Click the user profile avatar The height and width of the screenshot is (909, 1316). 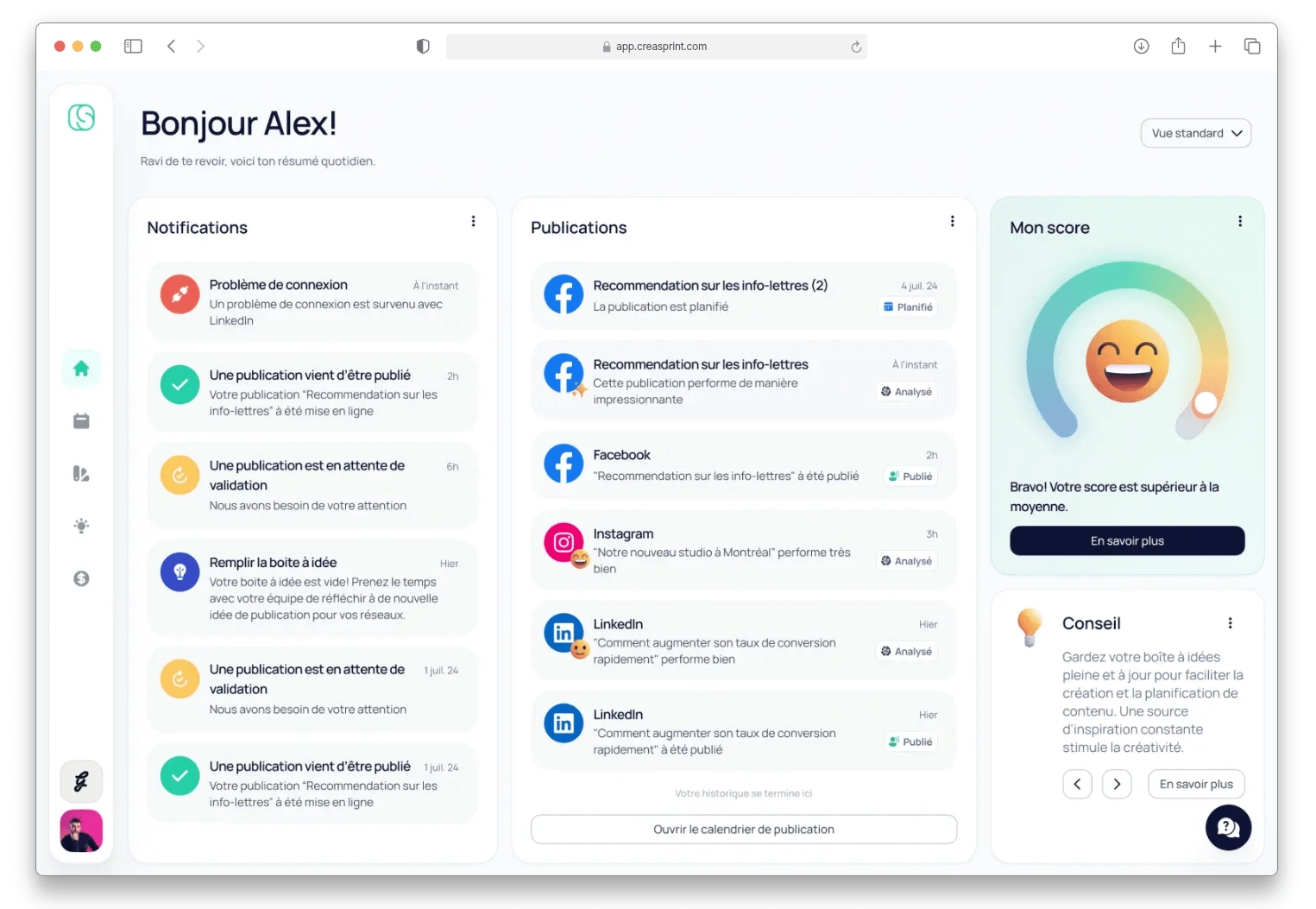(x=81, y=831)
